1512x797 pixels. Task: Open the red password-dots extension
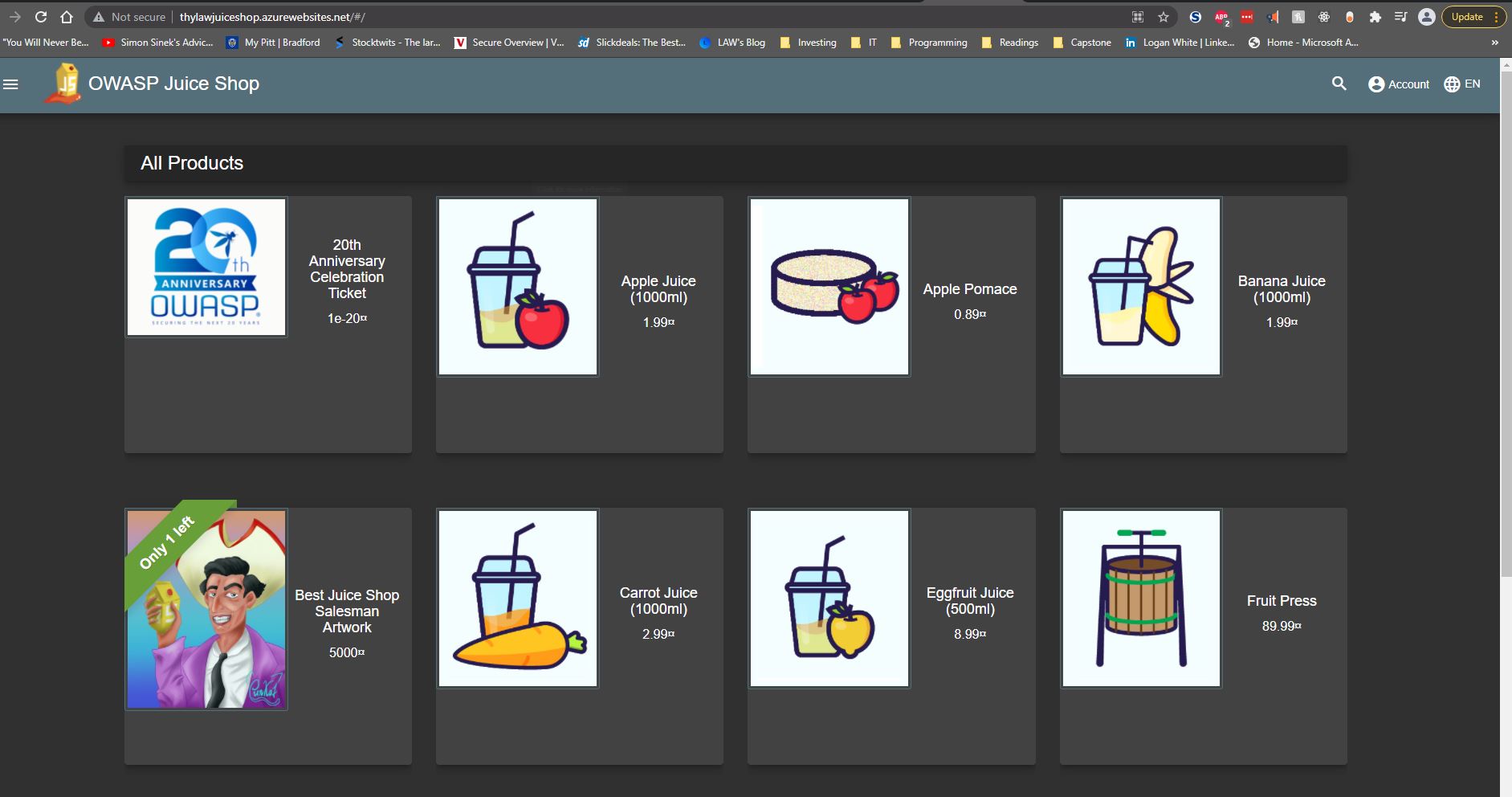click(1247, 17)
